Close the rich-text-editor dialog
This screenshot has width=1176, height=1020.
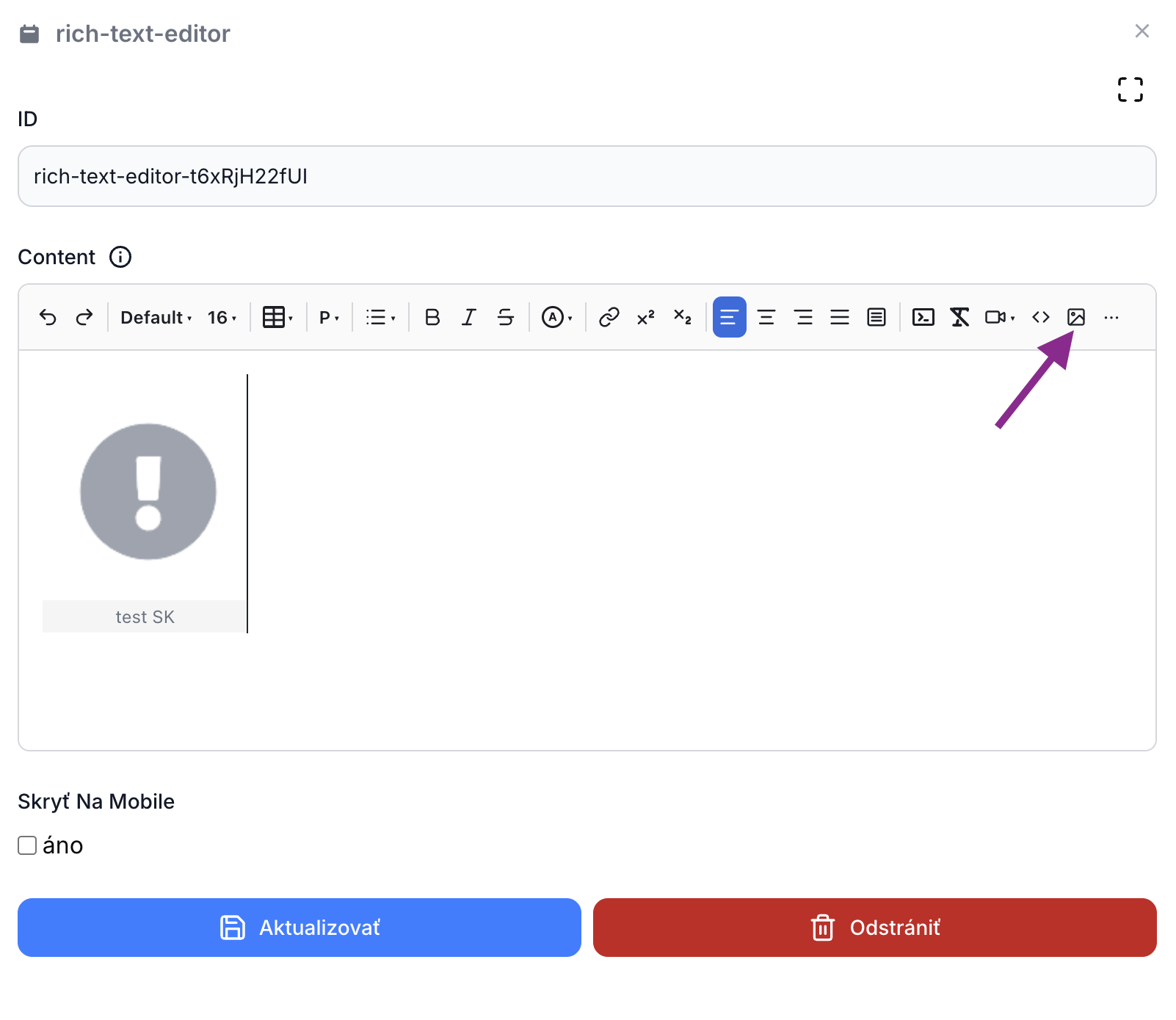point(1142,31)
